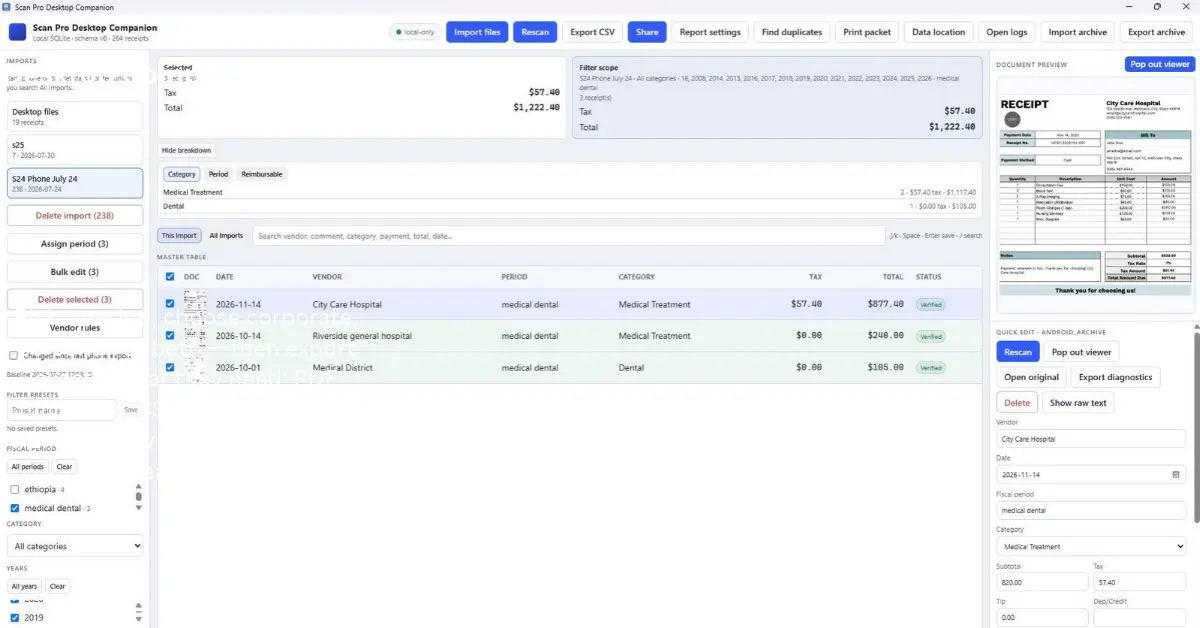This screenshot has height=628, width=1200.
Task: Click the Export archive button
Action: tap(1156, 32)
